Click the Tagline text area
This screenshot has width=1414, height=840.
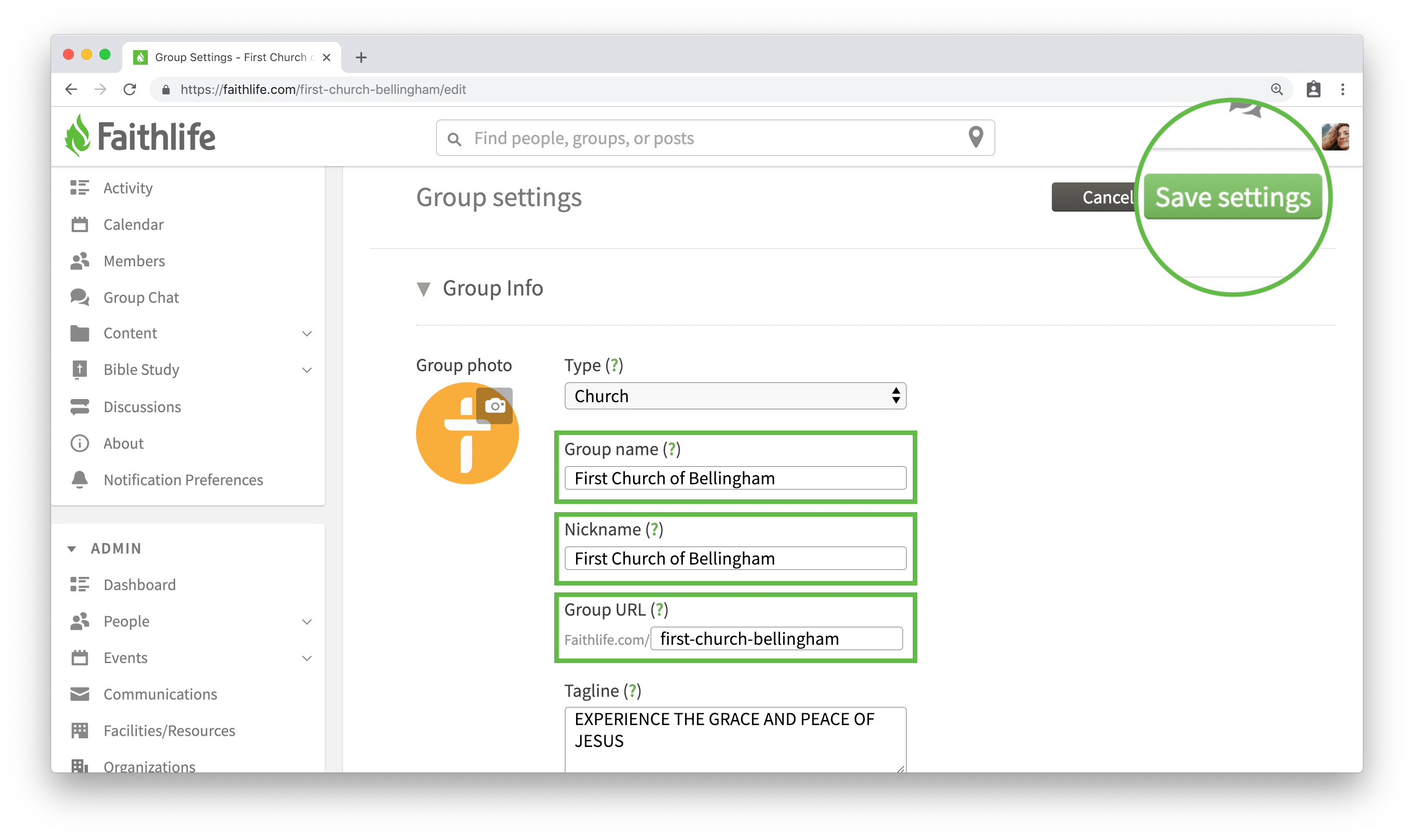[735, 739]
